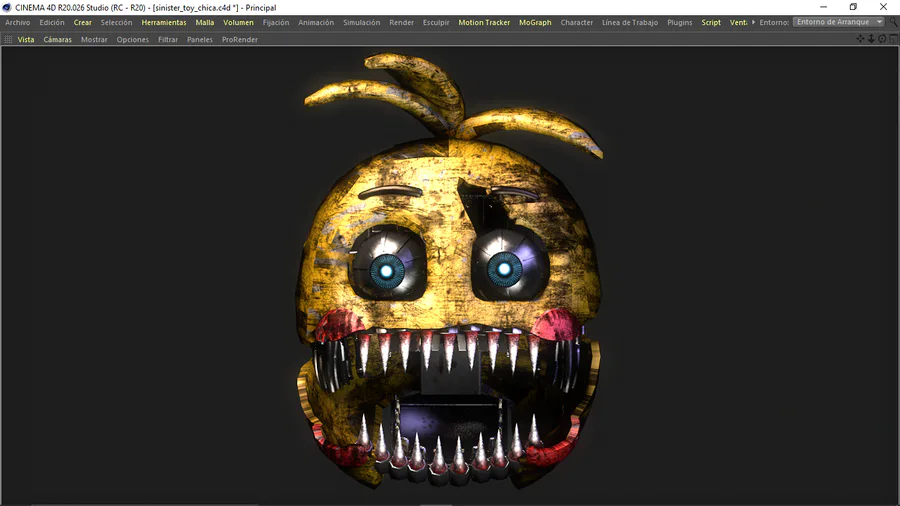Open the Motion Tracker menu
This screenshot has height=506, width=900.
tap(484, 22)
